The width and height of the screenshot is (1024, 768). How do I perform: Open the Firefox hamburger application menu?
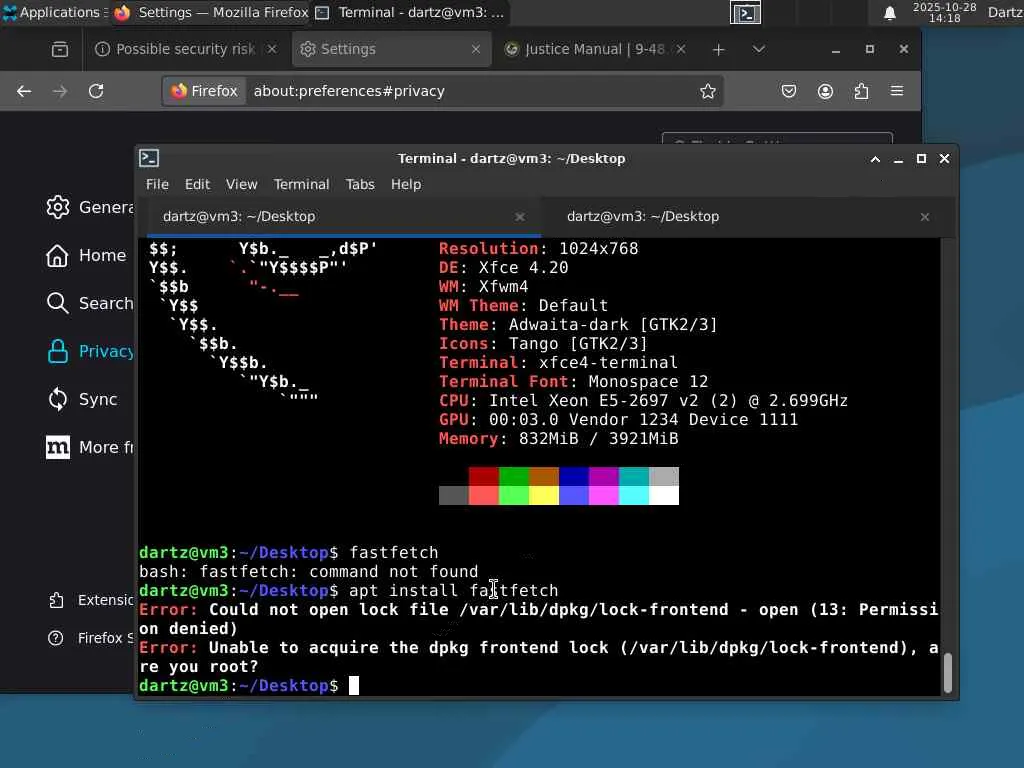tap(897, 91)
